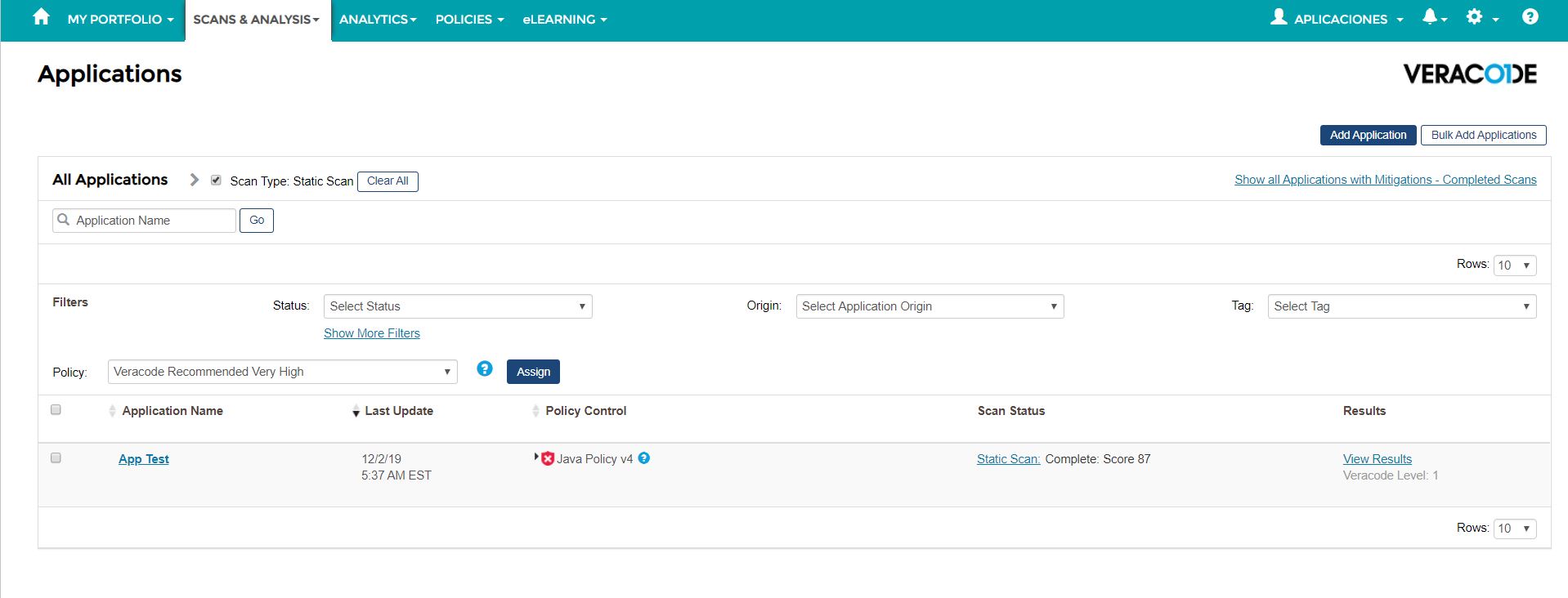
Task: Click the Scan Status column header
Action: point(1011,411)
